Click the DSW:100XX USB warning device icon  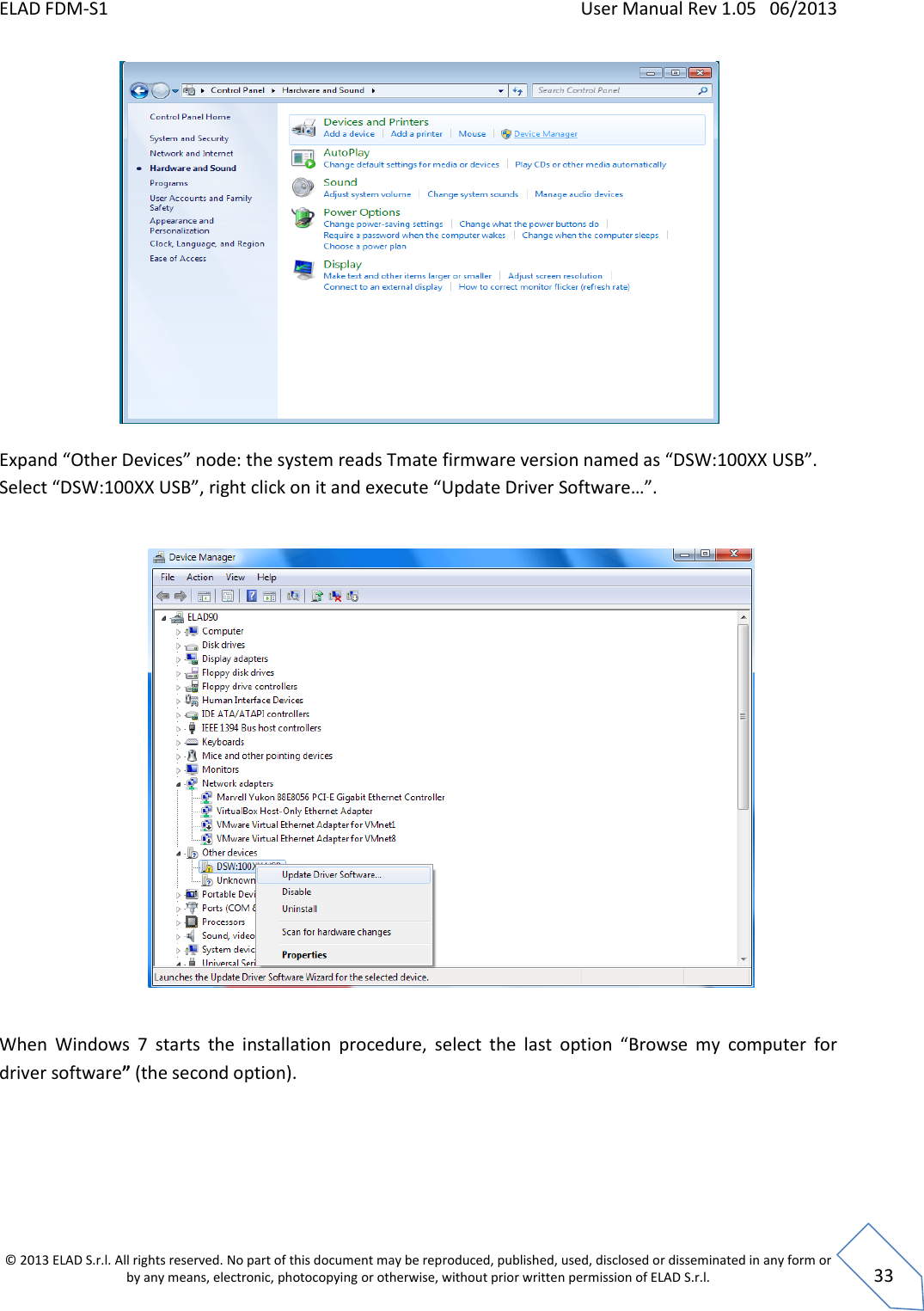click(207, 867)
